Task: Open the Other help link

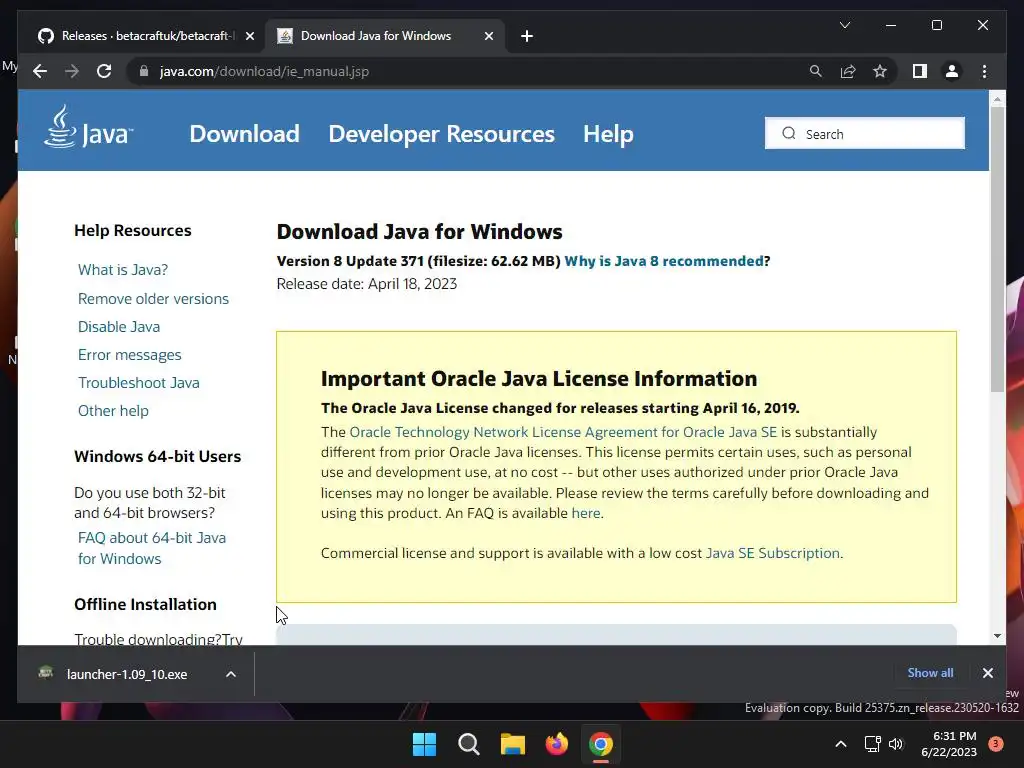Action: (x=113, y=411)
